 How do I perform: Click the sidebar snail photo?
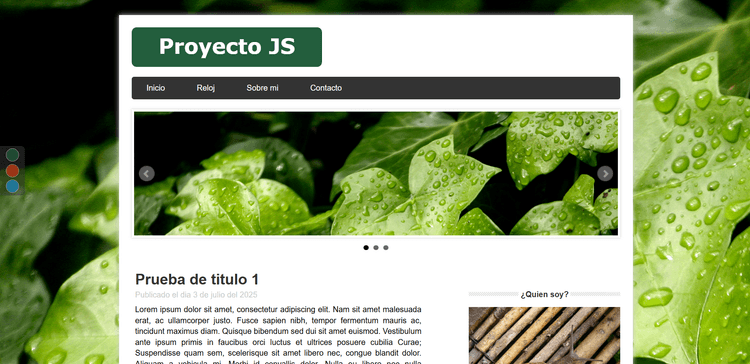coord(544,335)
